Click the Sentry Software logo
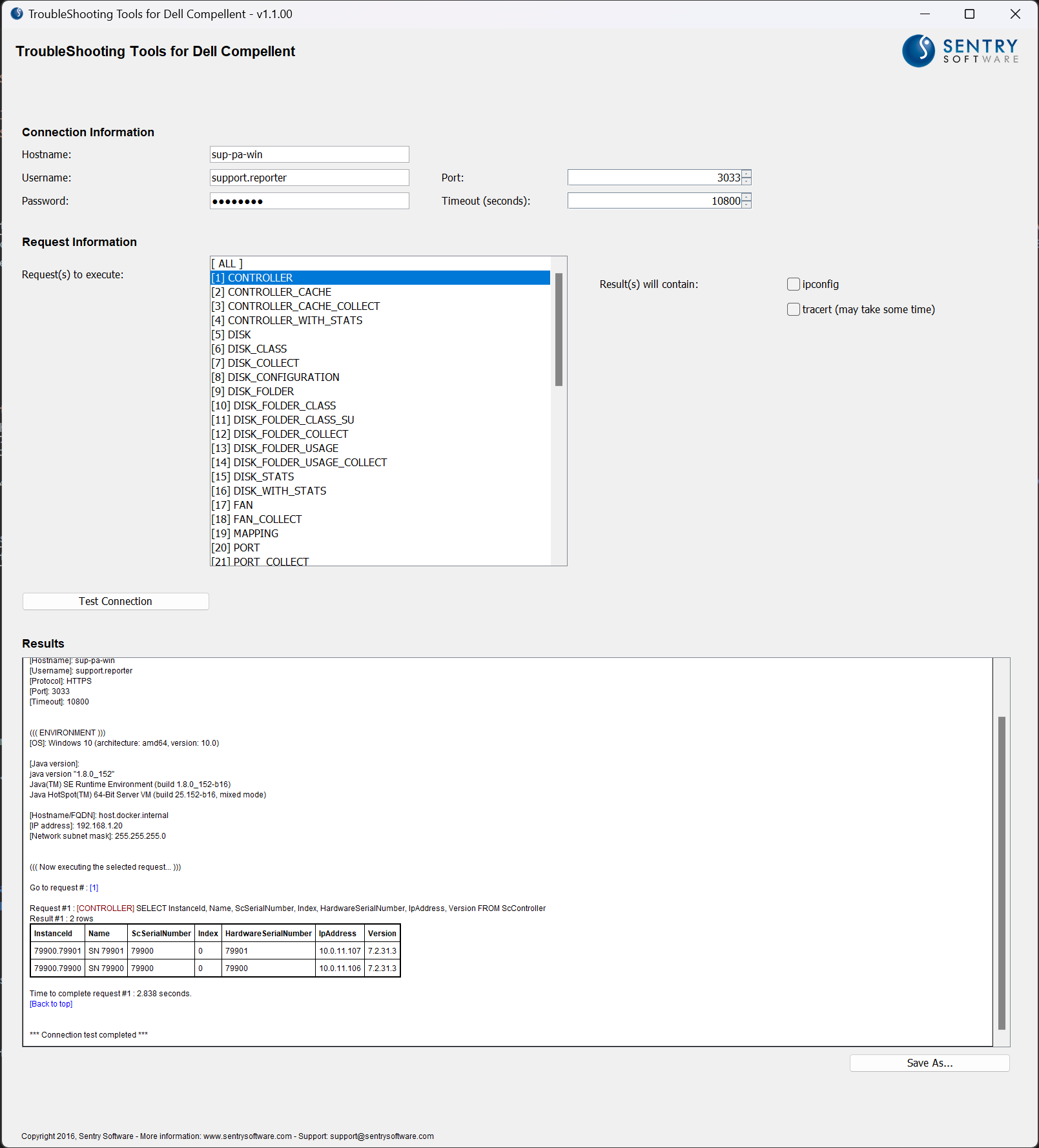This screenshot has height=1148, width=1039. tap(960, 52)
